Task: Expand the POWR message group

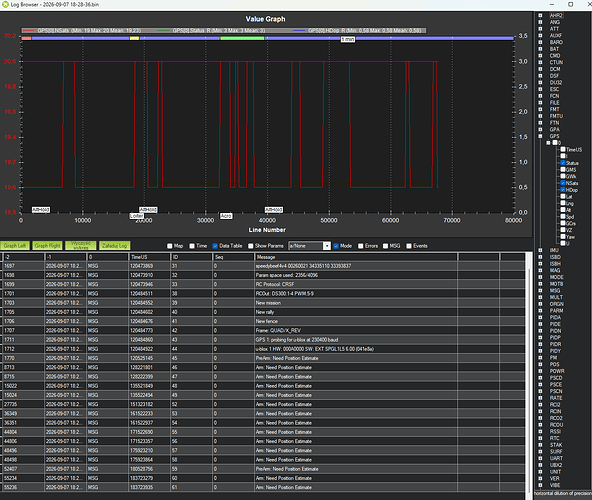Action: click(540, 371)
